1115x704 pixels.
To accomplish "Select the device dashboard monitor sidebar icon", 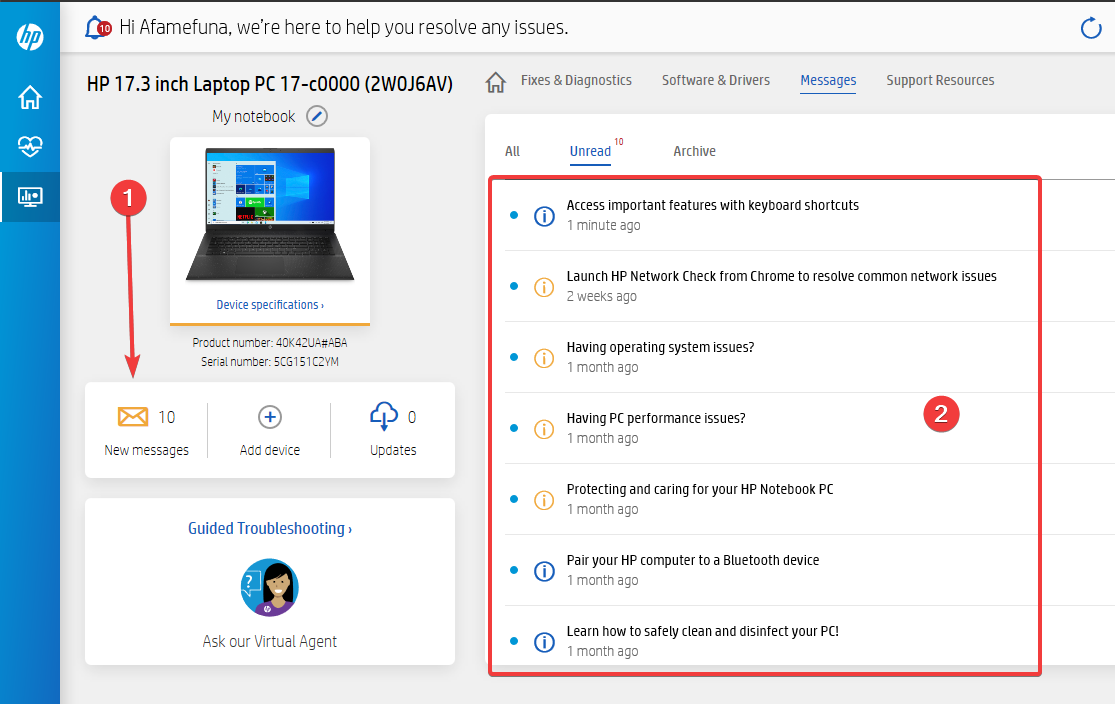I will pyautogui.click(x=30, y=197).
